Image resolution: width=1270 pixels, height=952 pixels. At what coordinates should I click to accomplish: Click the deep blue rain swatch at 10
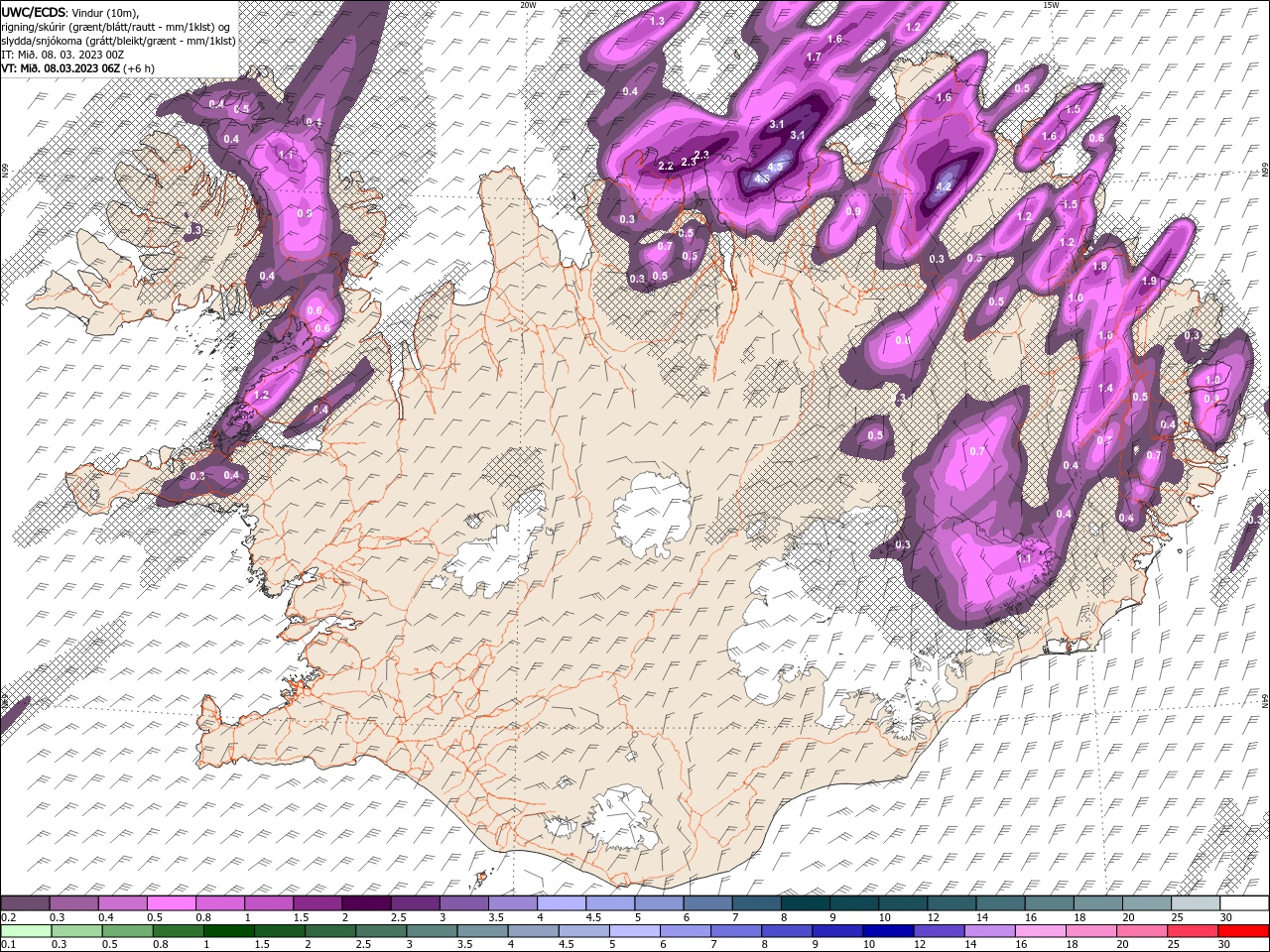point(888,931)
